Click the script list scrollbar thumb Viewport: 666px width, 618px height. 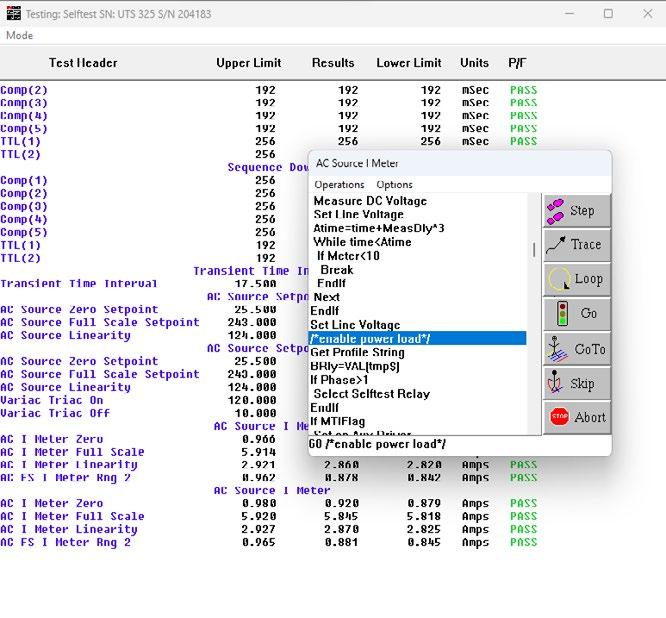pyautogui.click(x=534, y=249)
